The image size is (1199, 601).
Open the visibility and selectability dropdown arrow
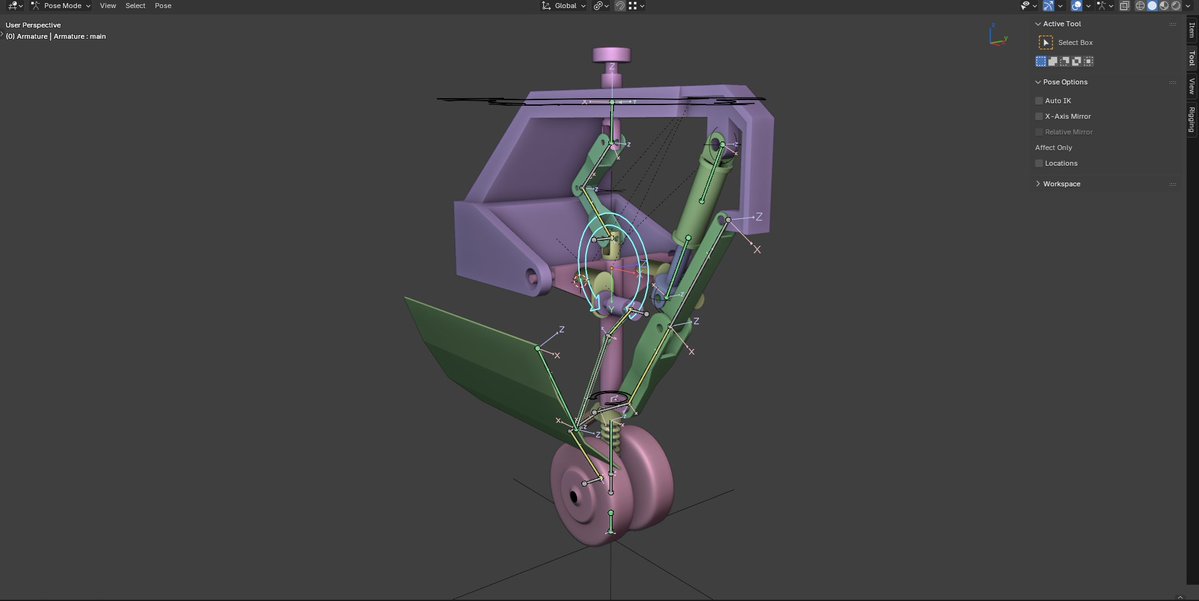(x=1035, y=5)
